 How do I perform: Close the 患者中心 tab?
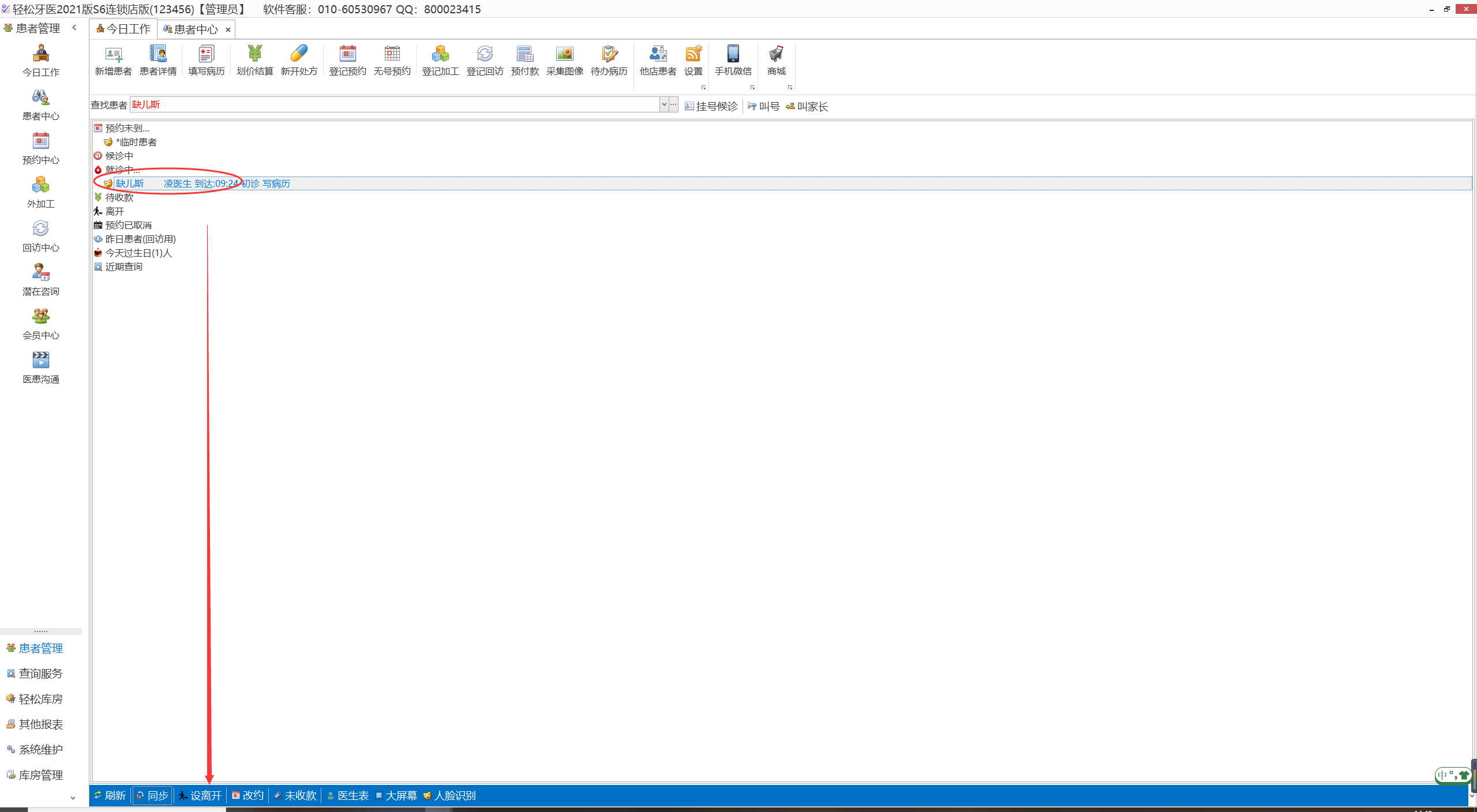coord(228,30)
